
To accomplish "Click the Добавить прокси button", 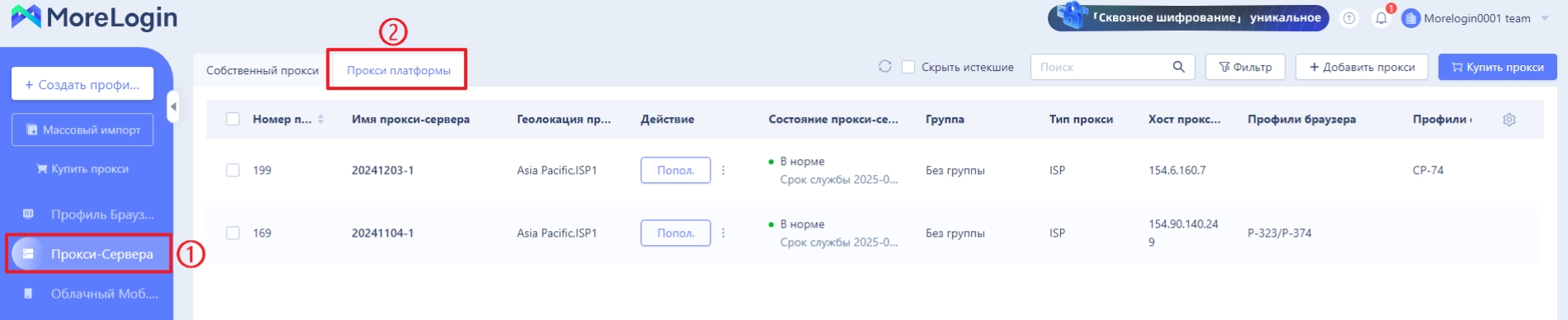I will point(1362,67).
